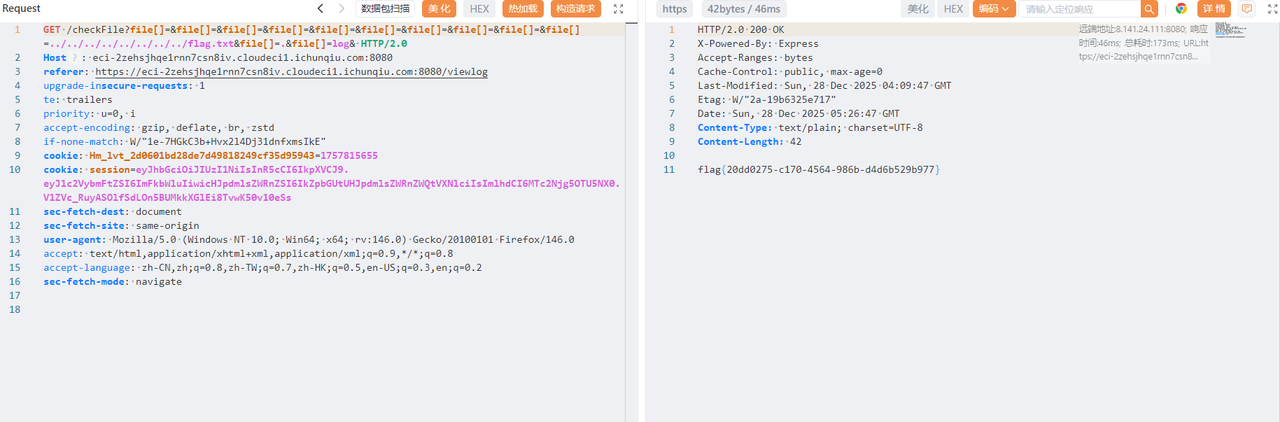Click the 数据包扫描 packet scan button

click(x=385, y=9)
